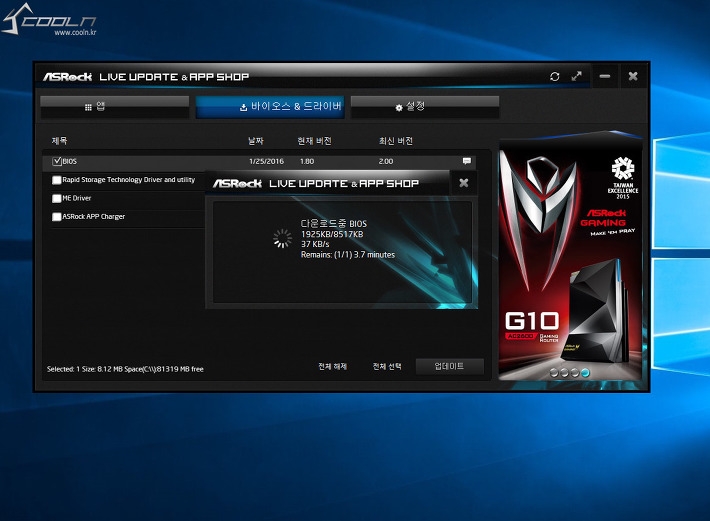Open the 설정 (Settings) tab

pyautogui.click(x=425, y=107)
